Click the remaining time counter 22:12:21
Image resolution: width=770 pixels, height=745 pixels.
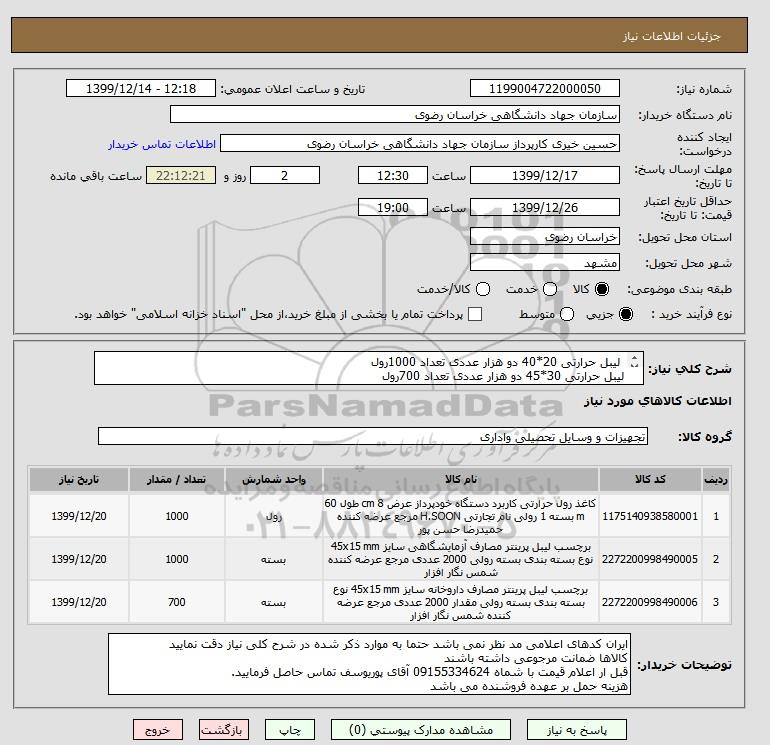(x=181, y=175)
